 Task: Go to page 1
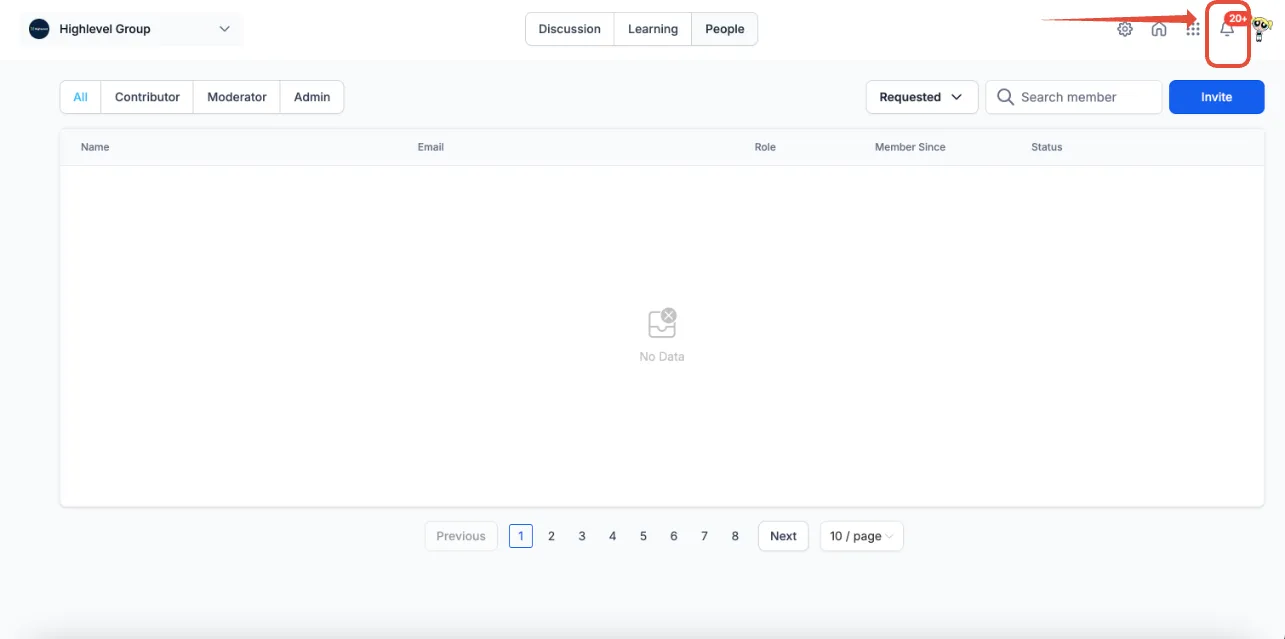pos(520,536)
